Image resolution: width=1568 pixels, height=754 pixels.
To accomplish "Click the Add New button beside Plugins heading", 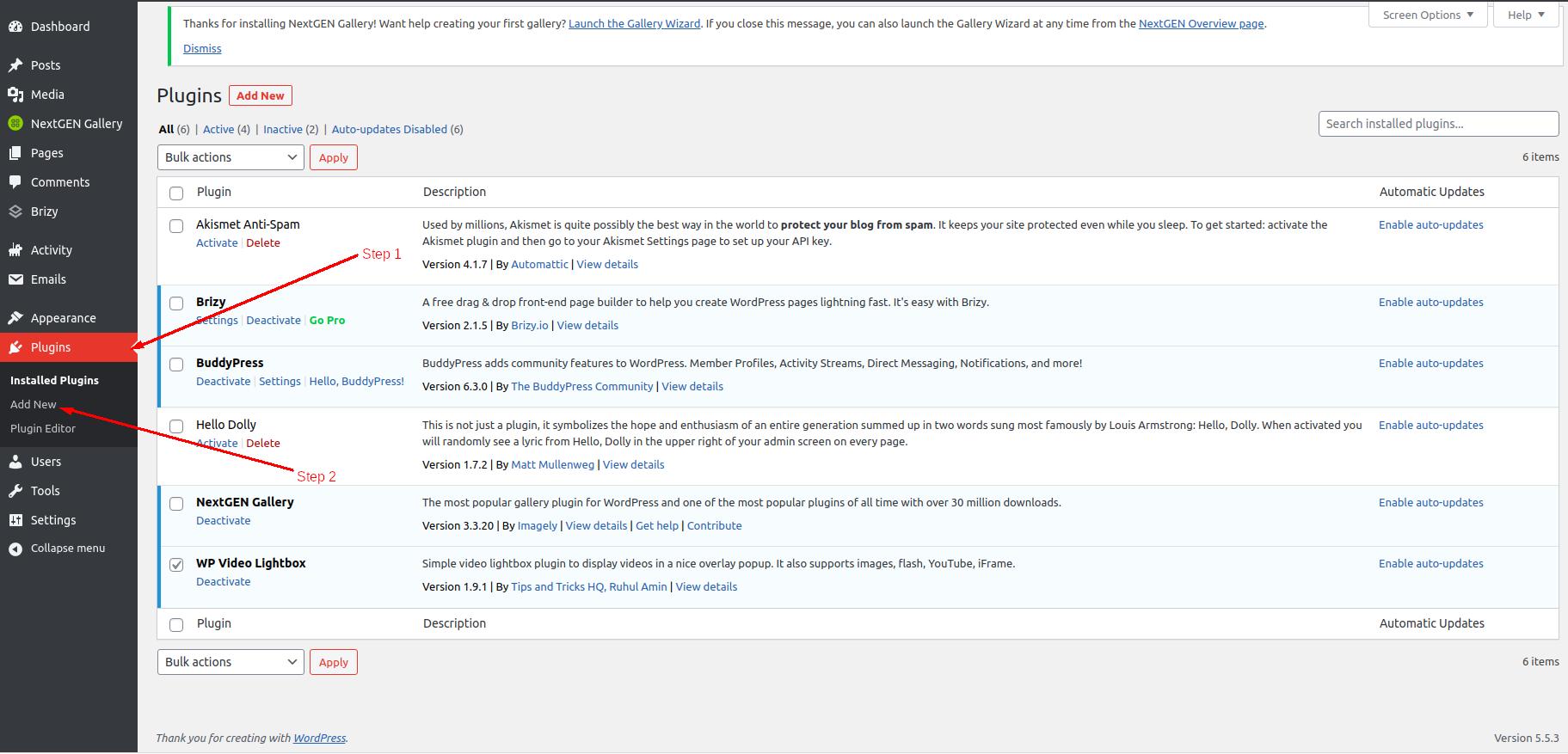I will [x=261, y=95].
